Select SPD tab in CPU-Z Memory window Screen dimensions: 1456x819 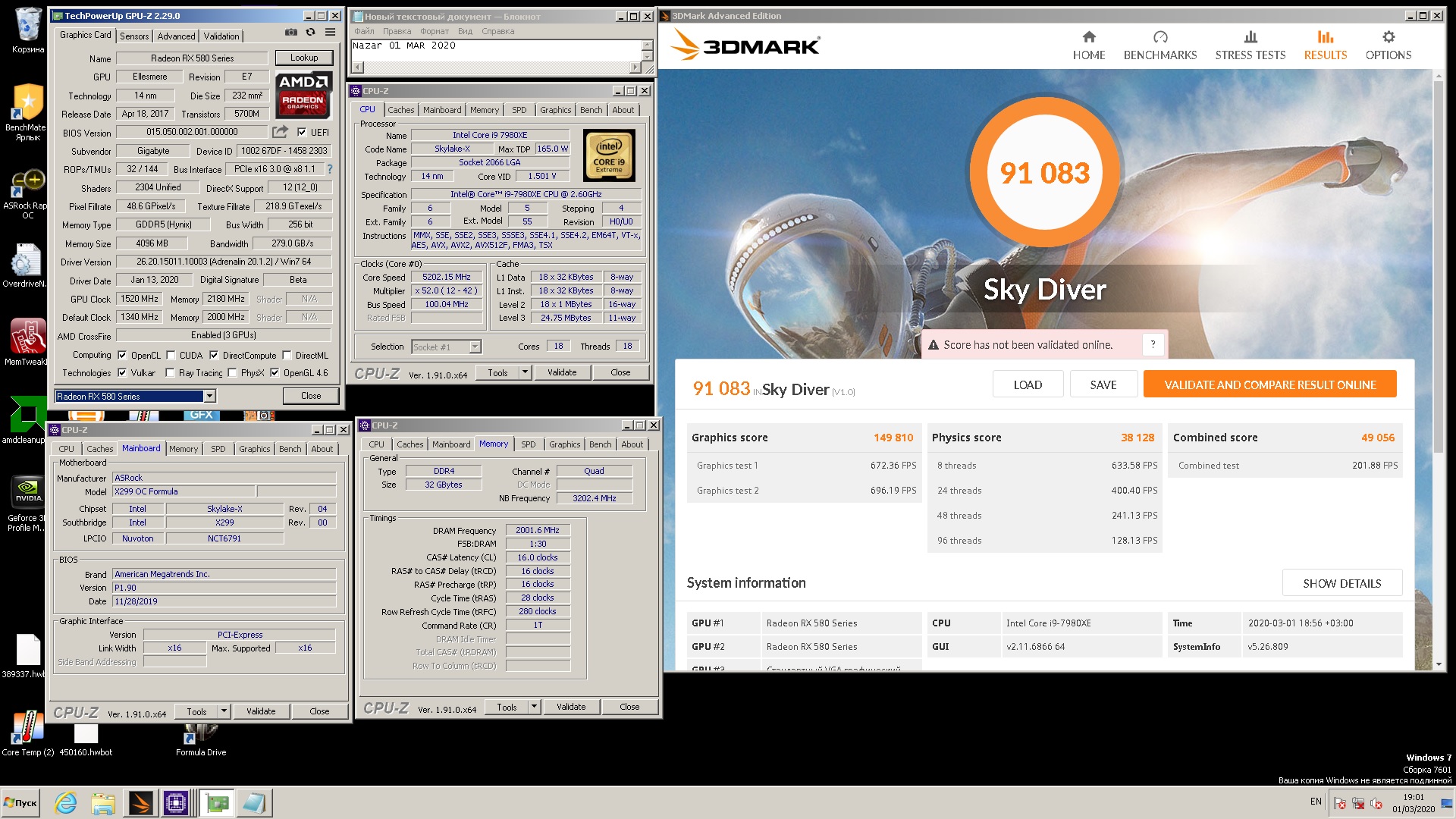pos(529,444)
